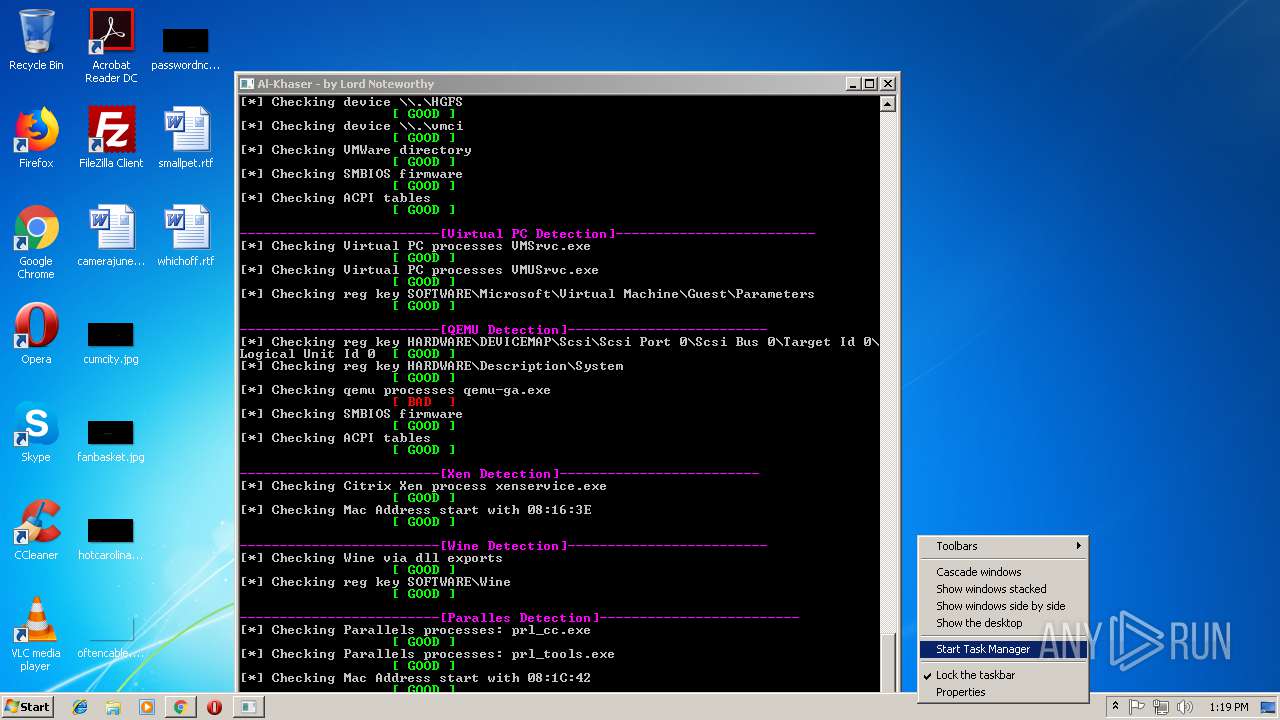Image resolution: width=1280 pixels, height=720 pixels.
Task: Click 'Checking reg key SOFTWARE\Wine' line
Action: pos(375,582)
